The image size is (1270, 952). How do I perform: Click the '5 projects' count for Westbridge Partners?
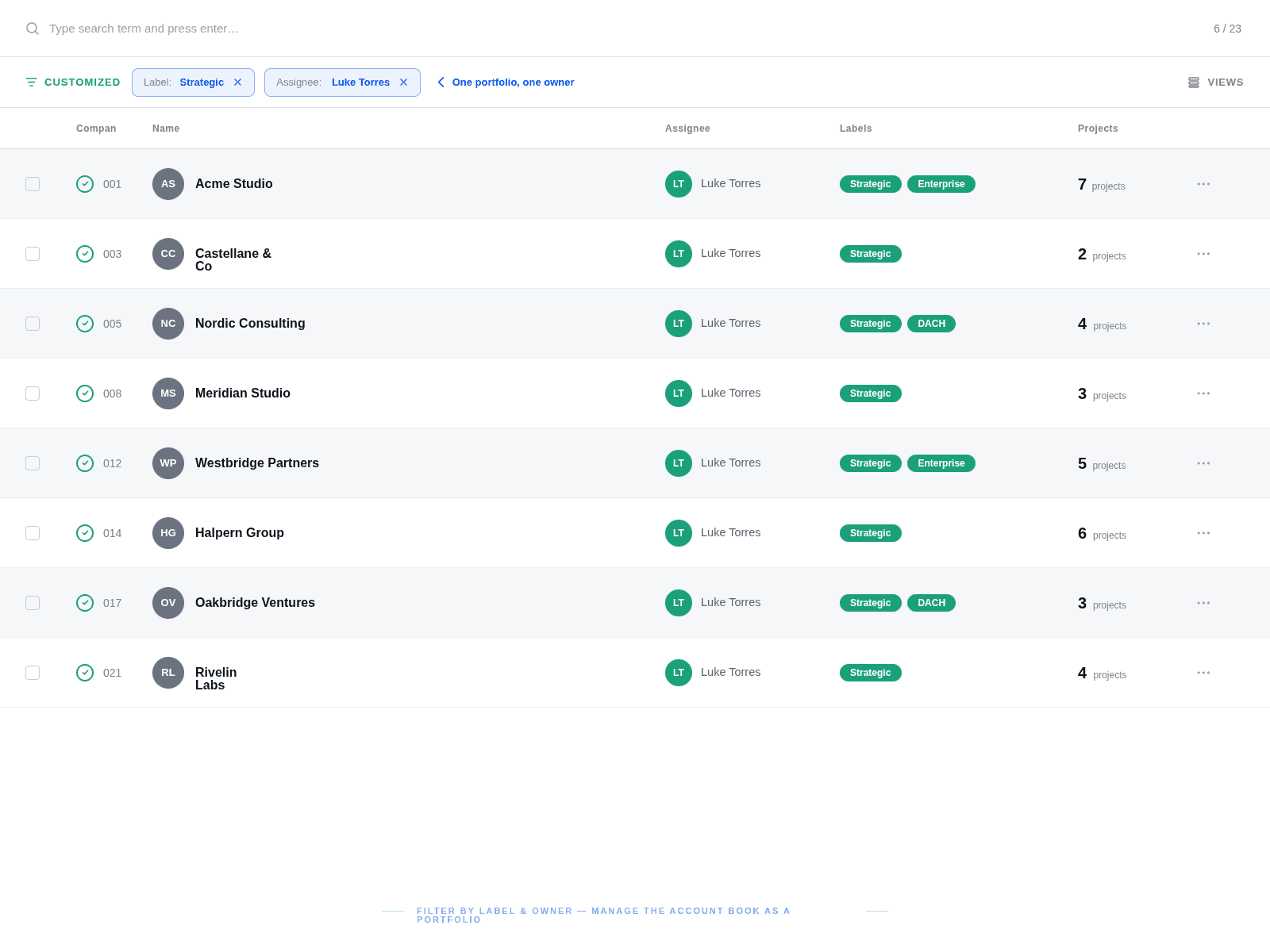(x=1102, y=464)
